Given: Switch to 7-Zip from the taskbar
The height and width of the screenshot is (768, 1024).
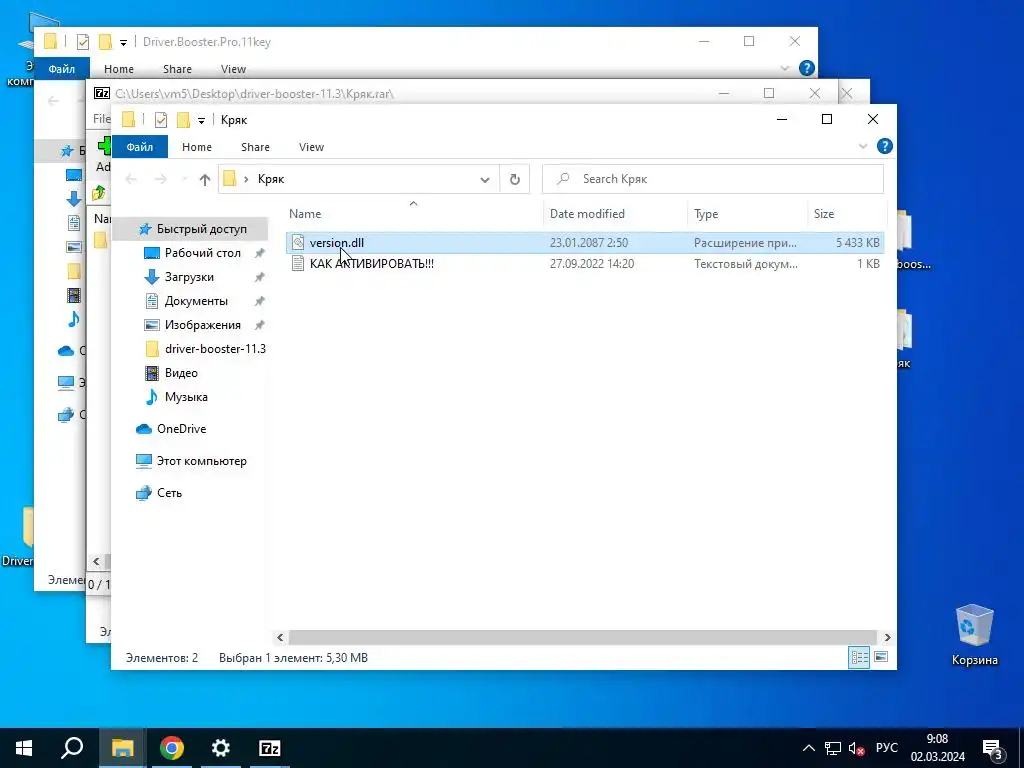Looking at the screenshot, I should click(x=270, y=748).
